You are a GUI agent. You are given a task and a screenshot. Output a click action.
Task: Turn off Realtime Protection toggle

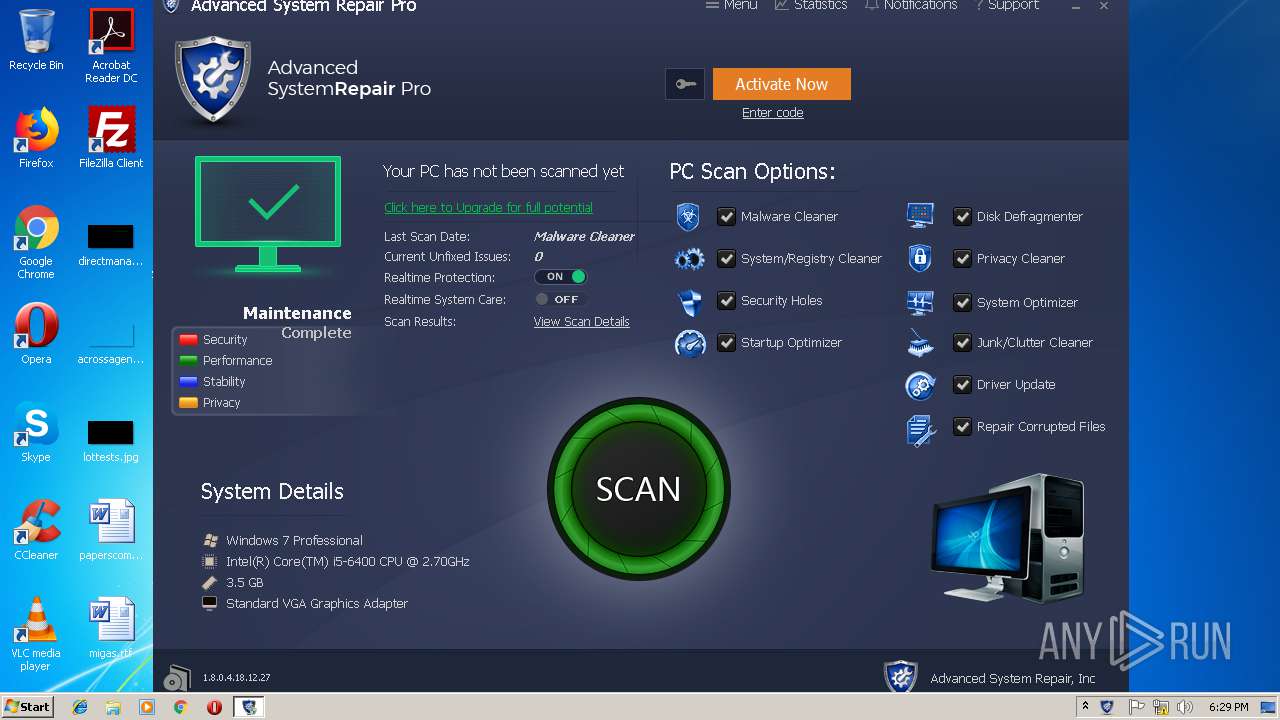pos(560,277)
